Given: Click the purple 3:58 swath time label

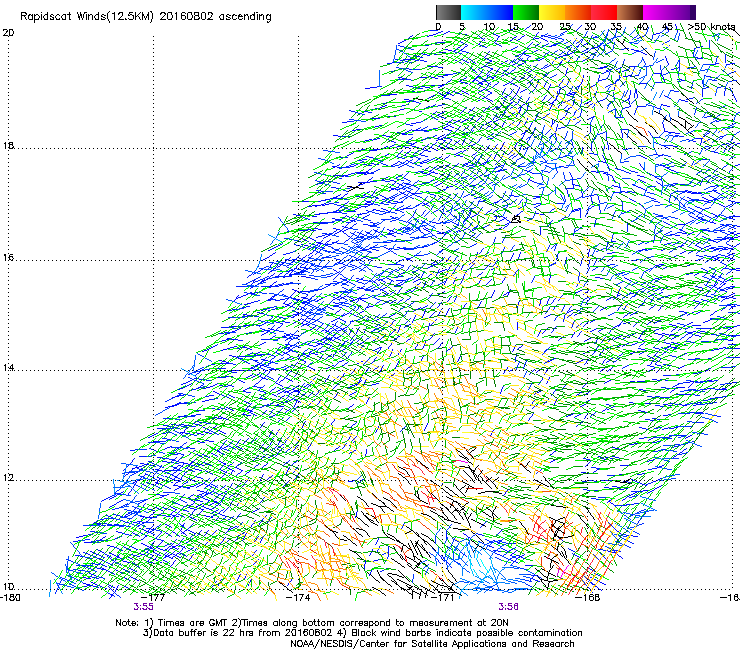Looking at the screenshot, I should (508, 607).
